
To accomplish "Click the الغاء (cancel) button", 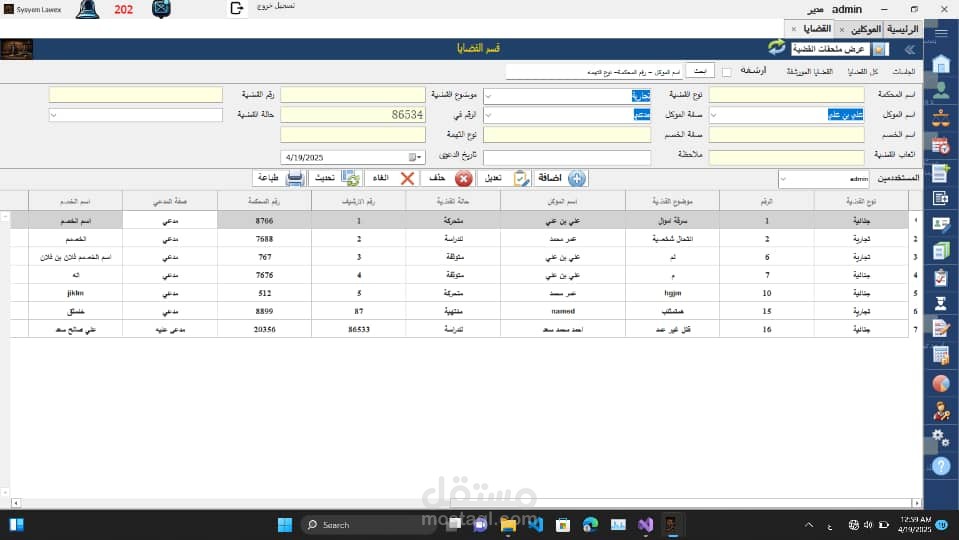I will tap(391, 178).
